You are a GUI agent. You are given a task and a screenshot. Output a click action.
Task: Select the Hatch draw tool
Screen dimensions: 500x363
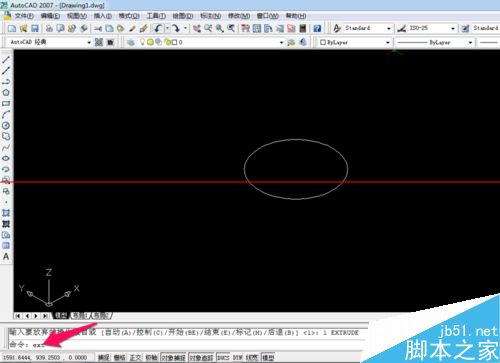pyautogui.click(x=6, y=213)
